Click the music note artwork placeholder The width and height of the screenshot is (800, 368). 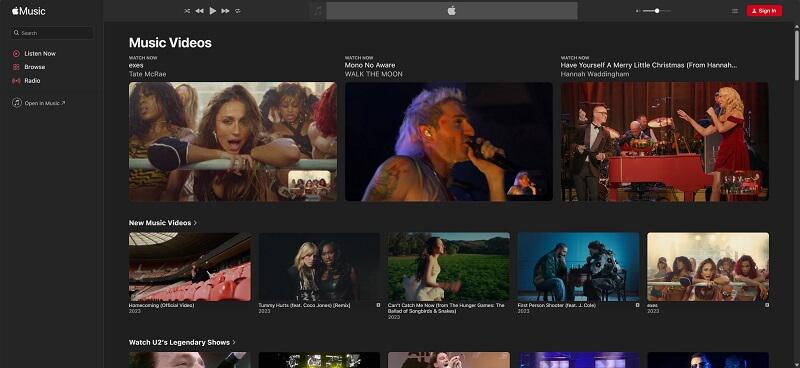point(317,11)
